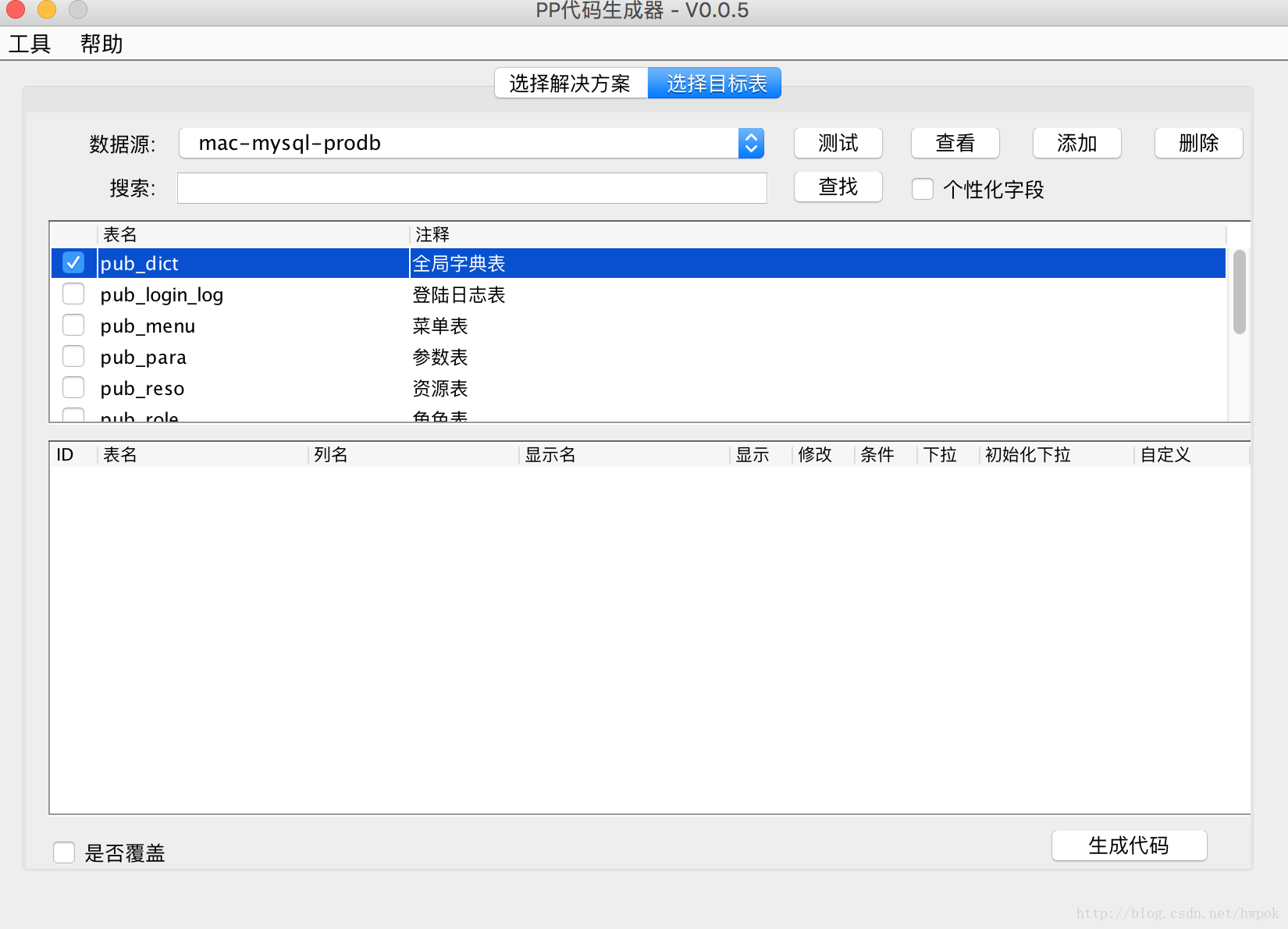This screenshot has width=1288, height=929.
Task: Uncheck the pub_dict table checkbox
Action: point(73,262)
